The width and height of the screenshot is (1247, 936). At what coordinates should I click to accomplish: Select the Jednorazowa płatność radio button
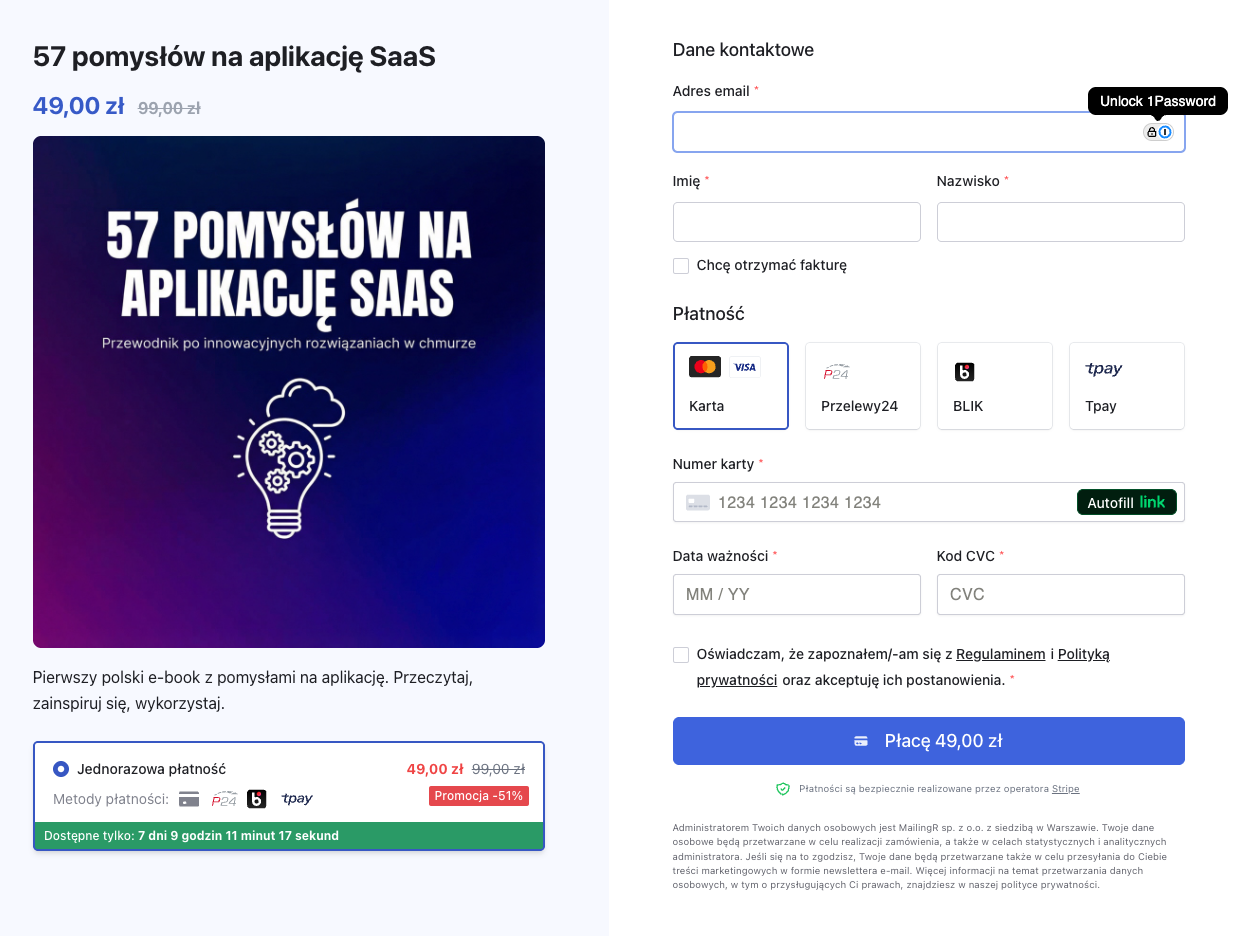coord(61,769)
